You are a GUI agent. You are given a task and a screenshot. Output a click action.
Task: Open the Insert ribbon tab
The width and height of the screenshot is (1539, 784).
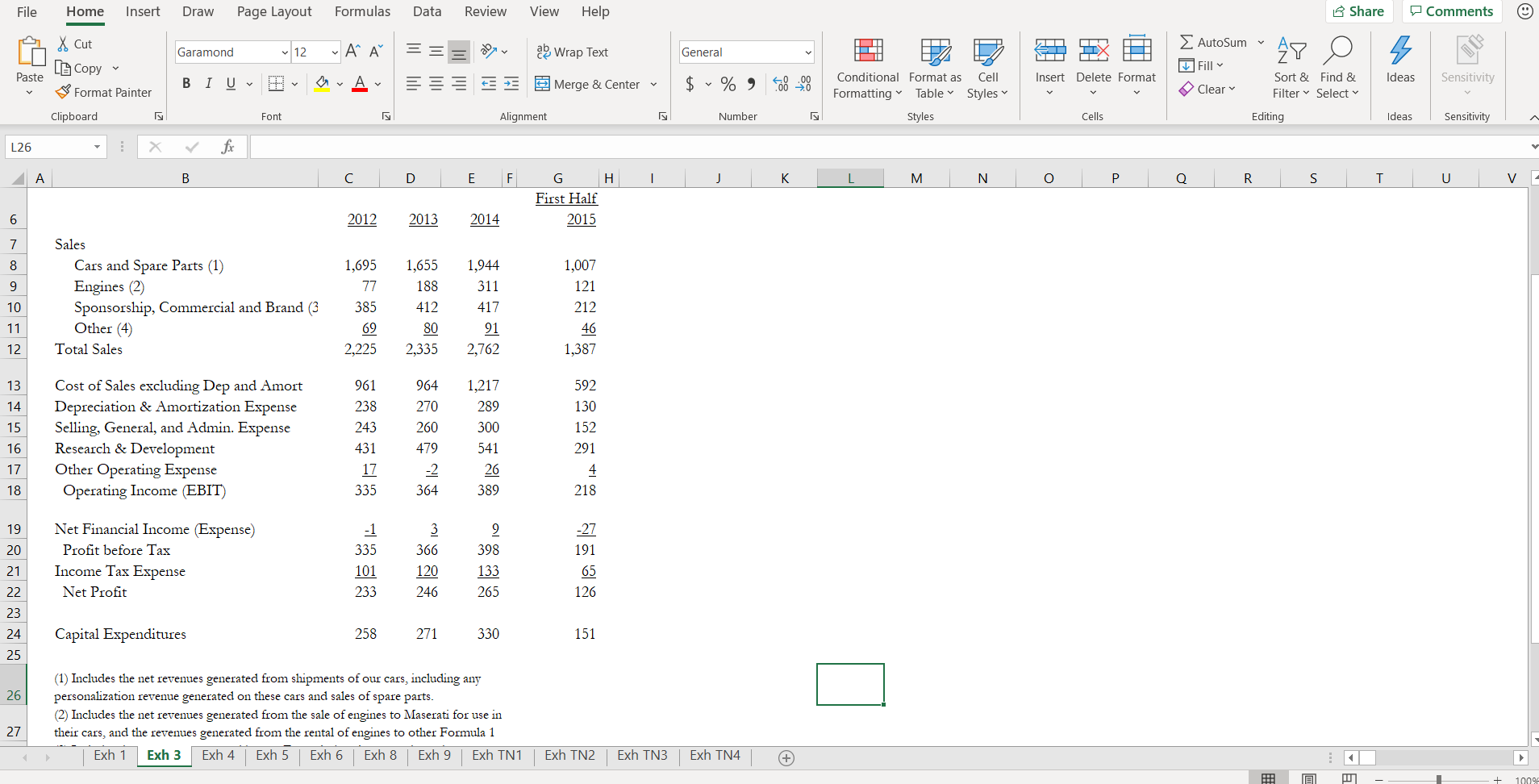click(143, 11)
